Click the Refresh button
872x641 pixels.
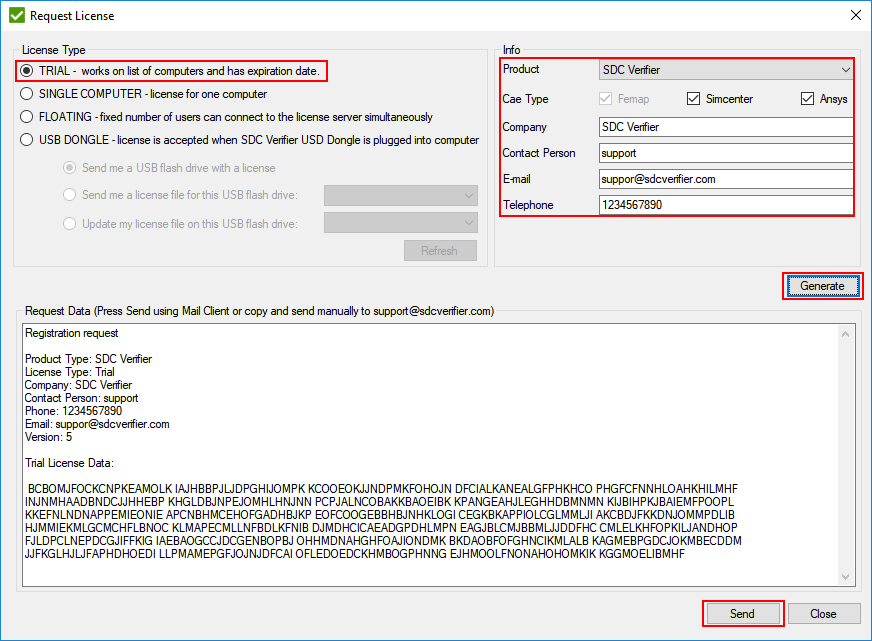coord(440,251)
